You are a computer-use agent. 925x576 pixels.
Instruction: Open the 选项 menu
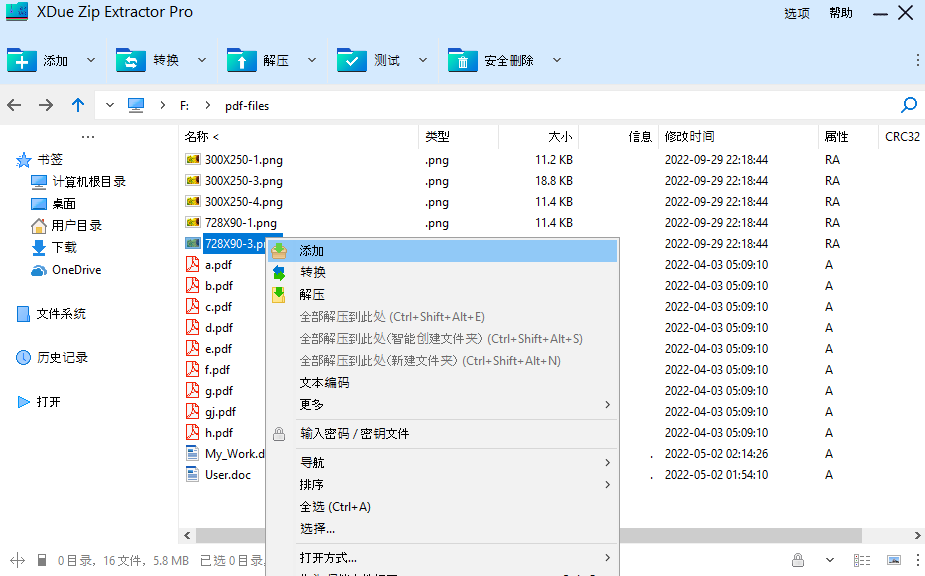(x=797, y=14)
